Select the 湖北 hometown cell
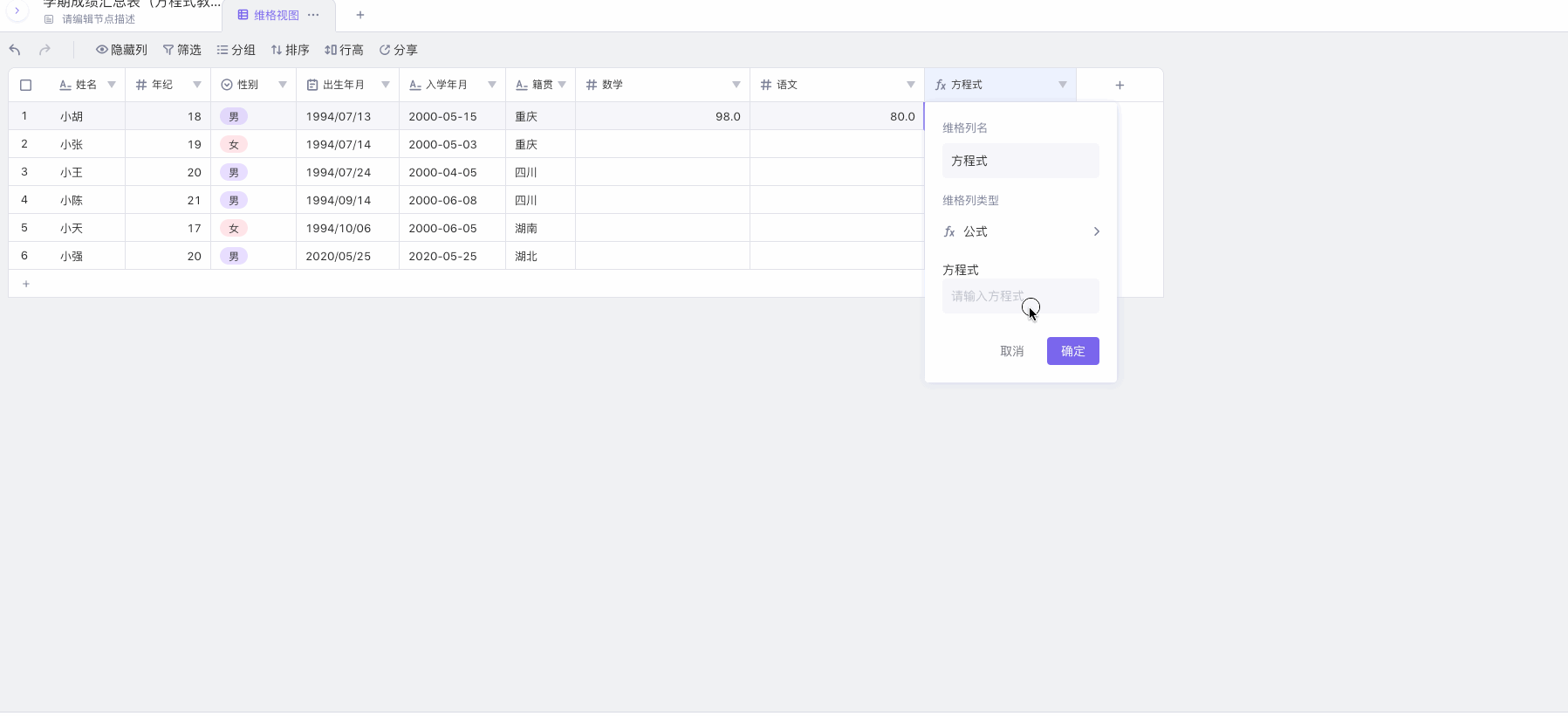The width and height of the screenshot is (1568, 716). click(540, 256)
